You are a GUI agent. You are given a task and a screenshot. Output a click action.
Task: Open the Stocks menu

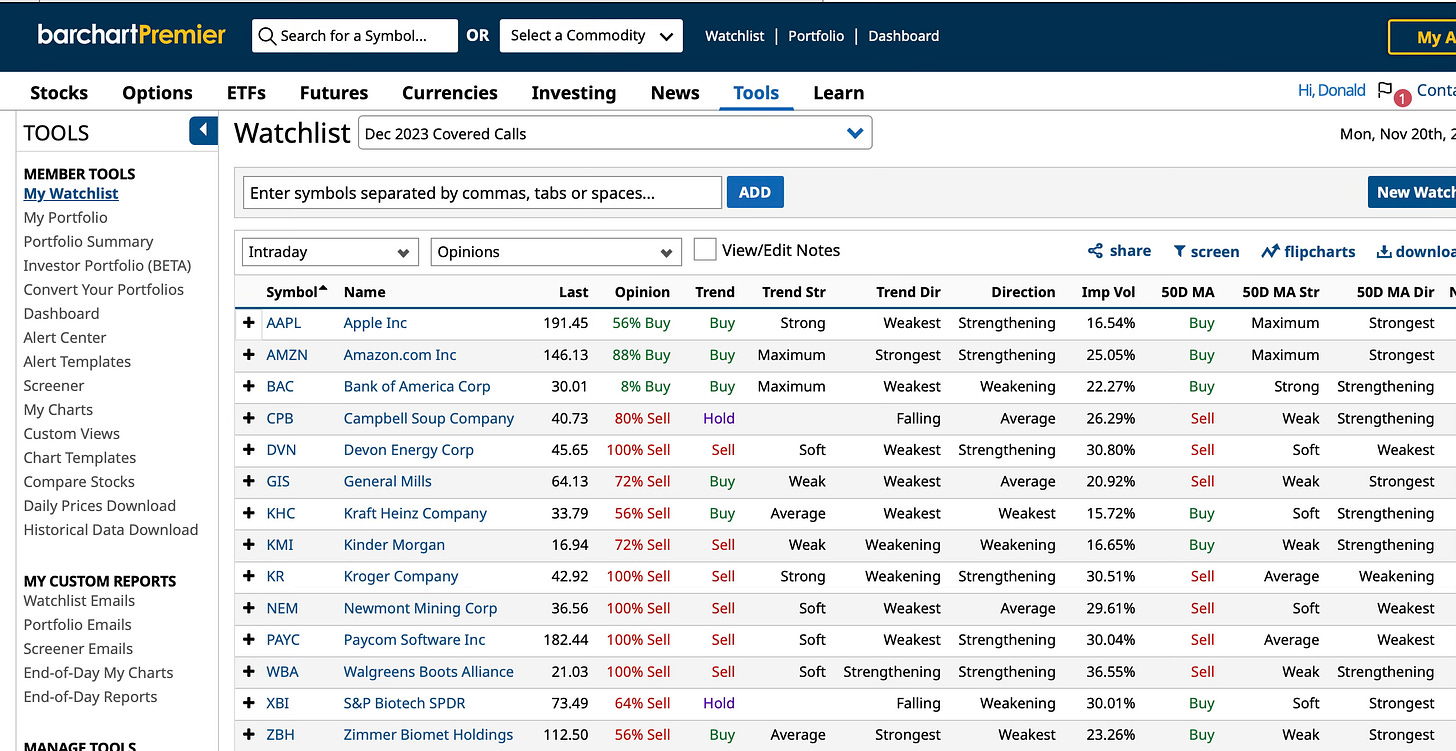[59, 93]
